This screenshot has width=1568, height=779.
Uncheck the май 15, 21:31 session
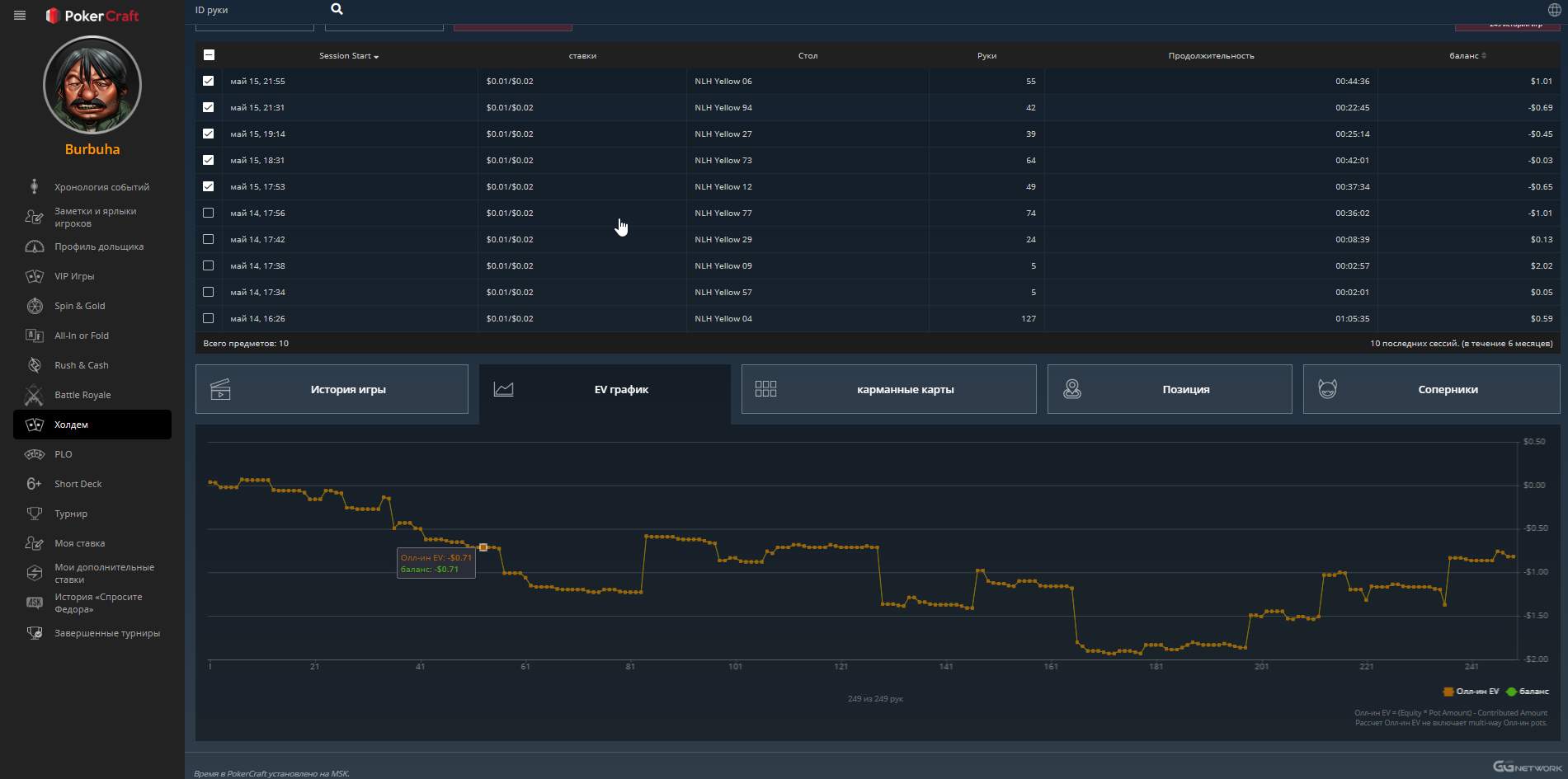coord(208,107)
